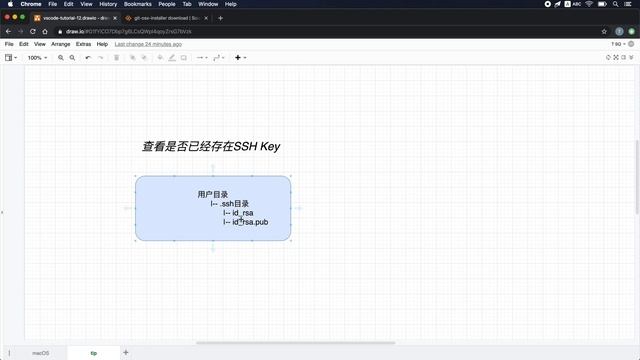Click the To Back toolbar icon
Viewport: 640px width, 360px height.
point(144,58)
